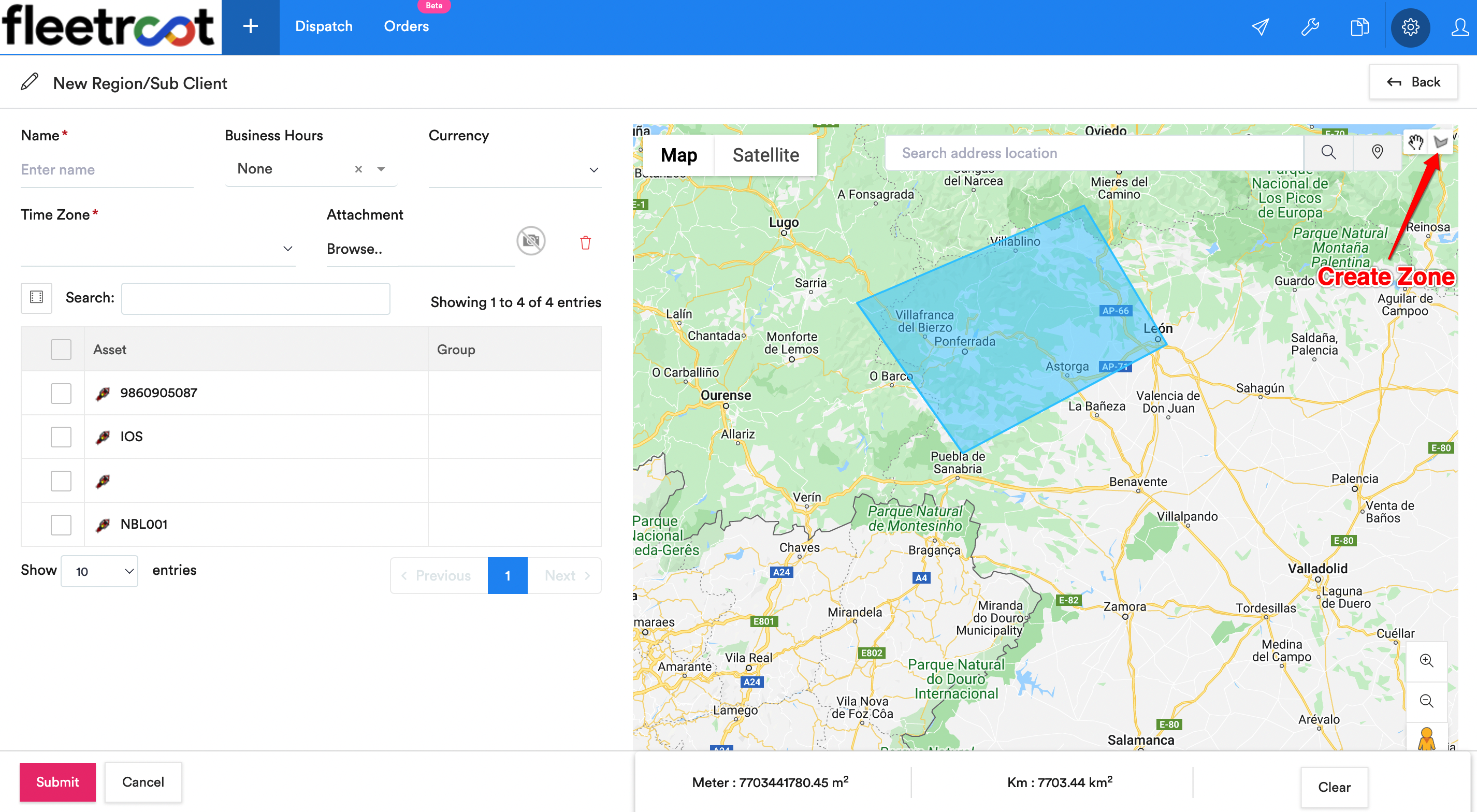The height and width of the screenshot is (812, 1477).
Task: Click the map search magnifier icon
Action: (x=1328, y=153)
